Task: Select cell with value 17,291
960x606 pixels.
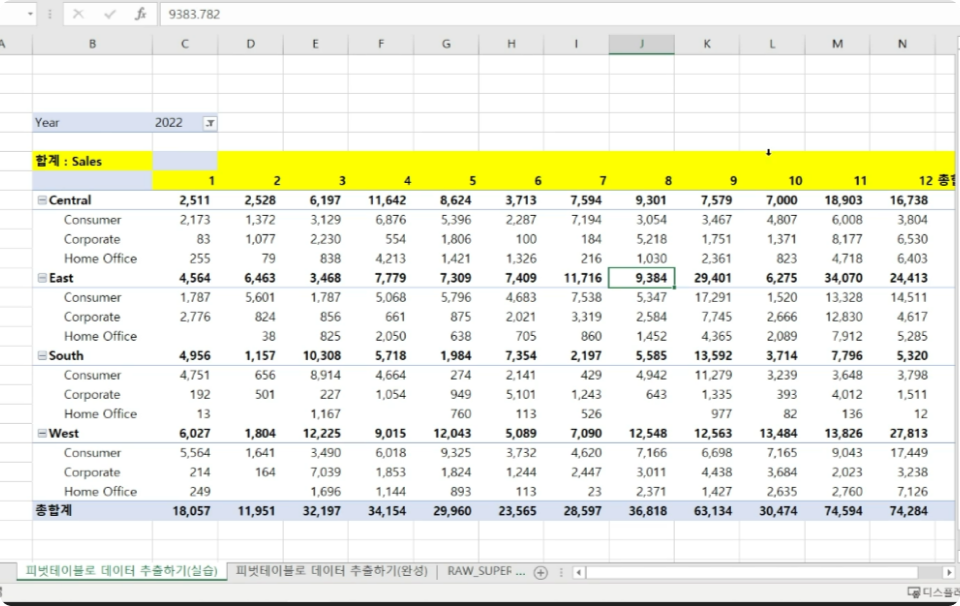Action: tap(707, 297)
